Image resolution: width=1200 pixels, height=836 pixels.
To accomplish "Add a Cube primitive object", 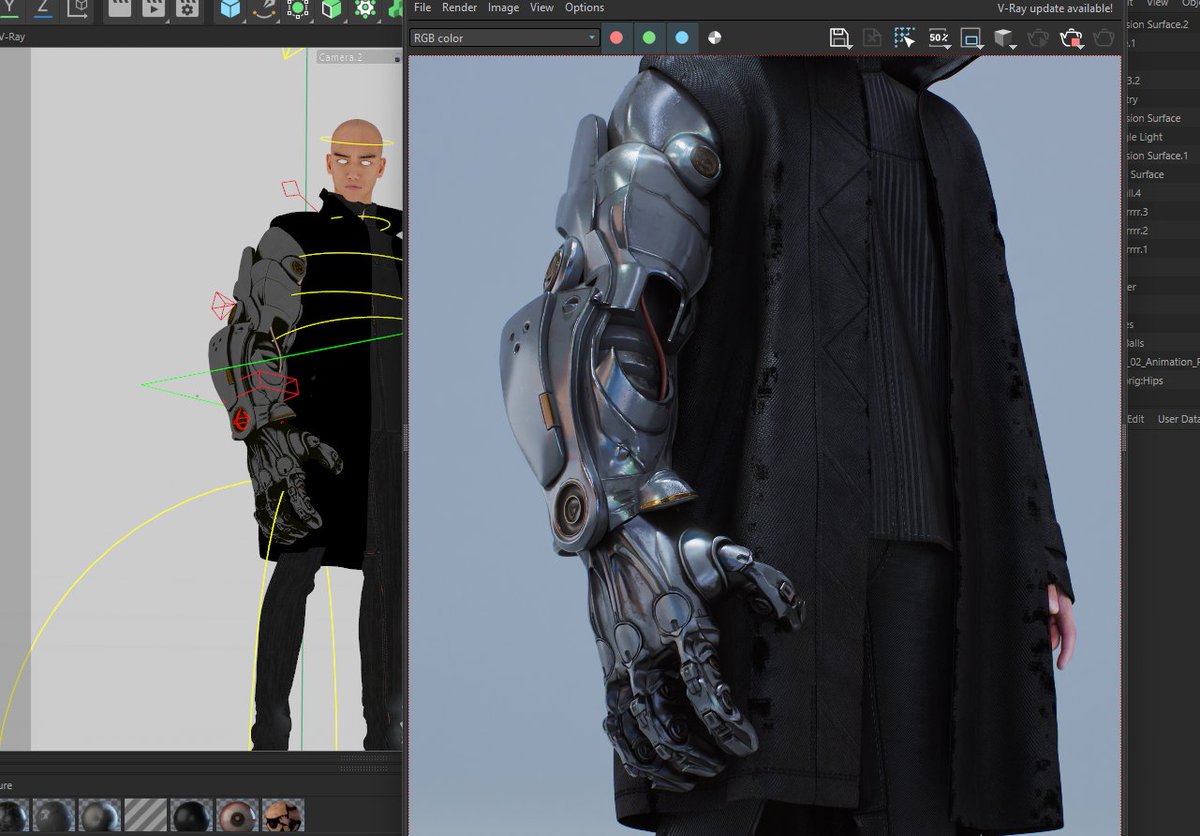I will (x=231, y=8).
